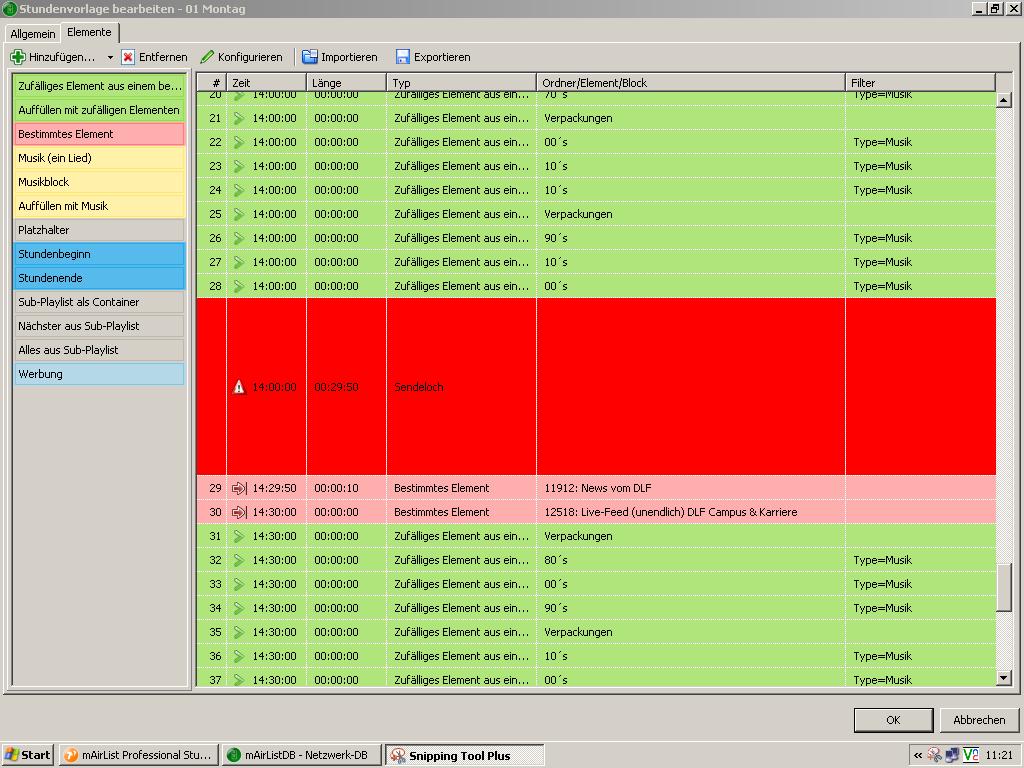
Task: Click the scroll down arrow of the table
Action: [1004, 678]
